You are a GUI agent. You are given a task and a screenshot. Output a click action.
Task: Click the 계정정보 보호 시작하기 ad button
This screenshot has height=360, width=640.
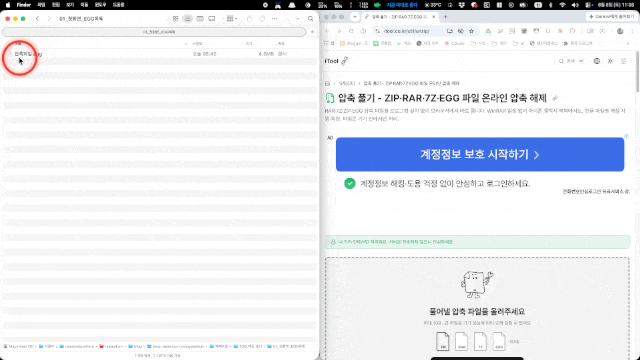(x=480, y=154)
